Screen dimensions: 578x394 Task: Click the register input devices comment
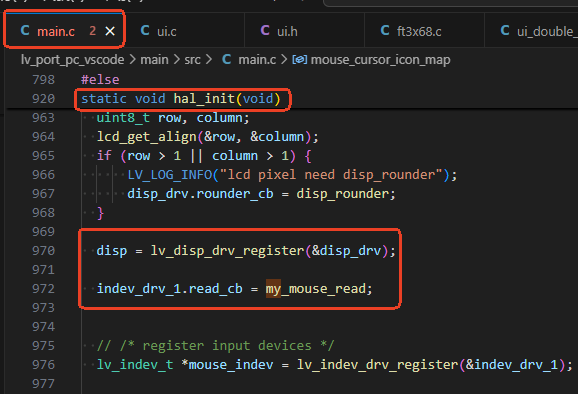(x=215, y=346)
